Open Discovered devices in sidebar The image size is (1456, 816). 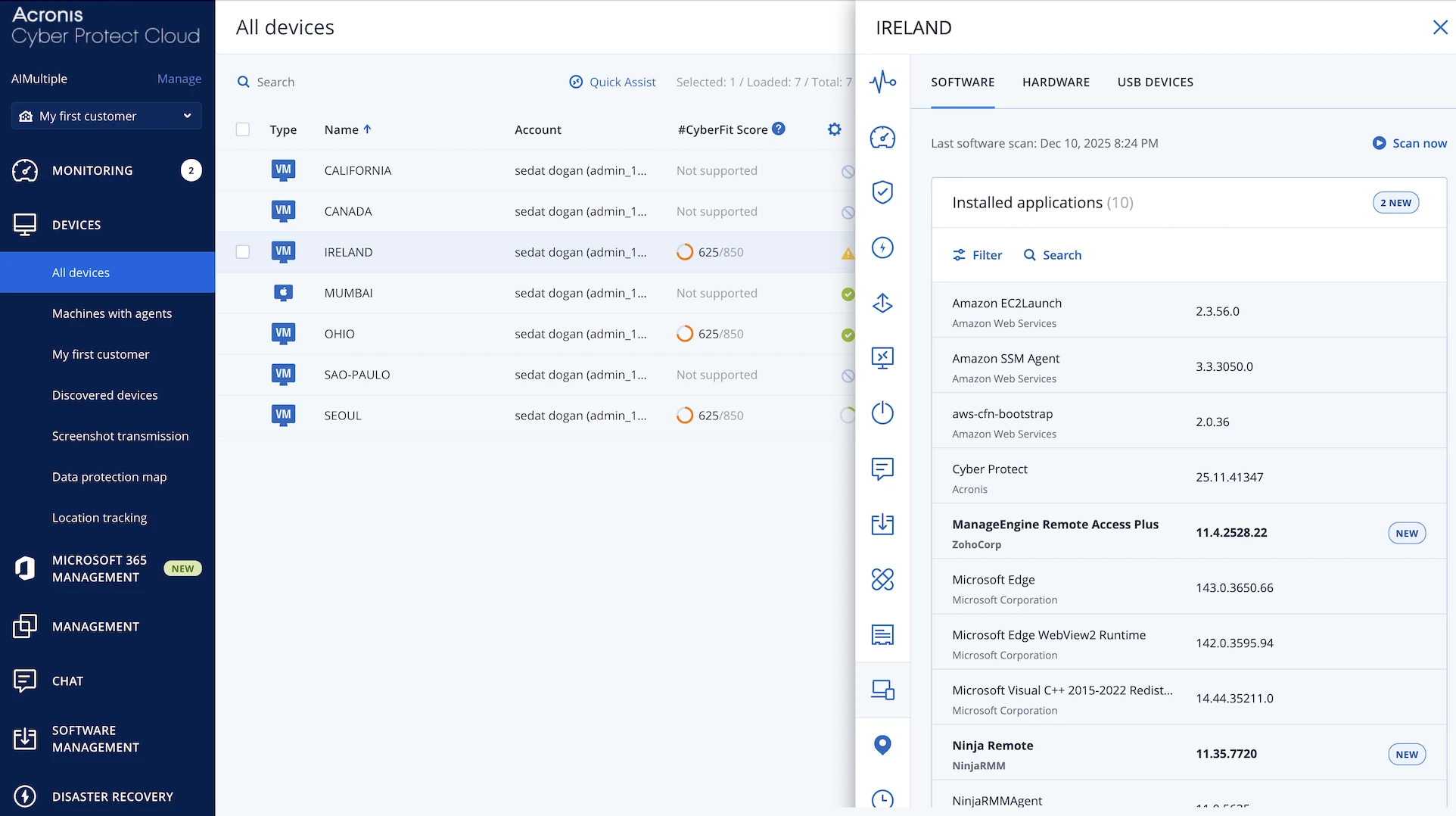tap(105, 395)
